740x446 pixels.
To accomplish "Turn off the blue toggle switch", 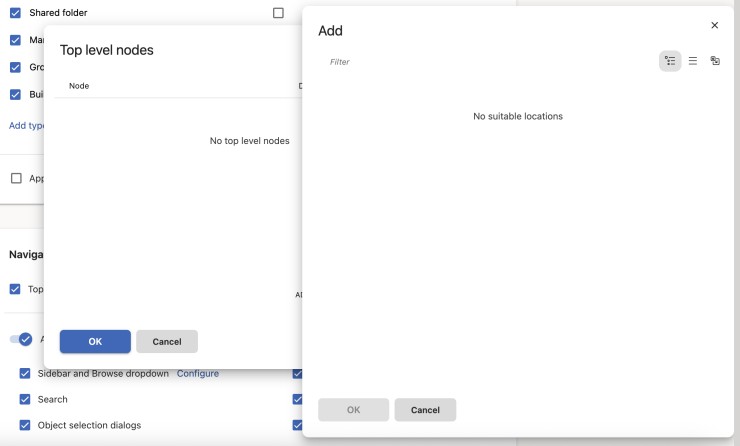I will point(21,339).
